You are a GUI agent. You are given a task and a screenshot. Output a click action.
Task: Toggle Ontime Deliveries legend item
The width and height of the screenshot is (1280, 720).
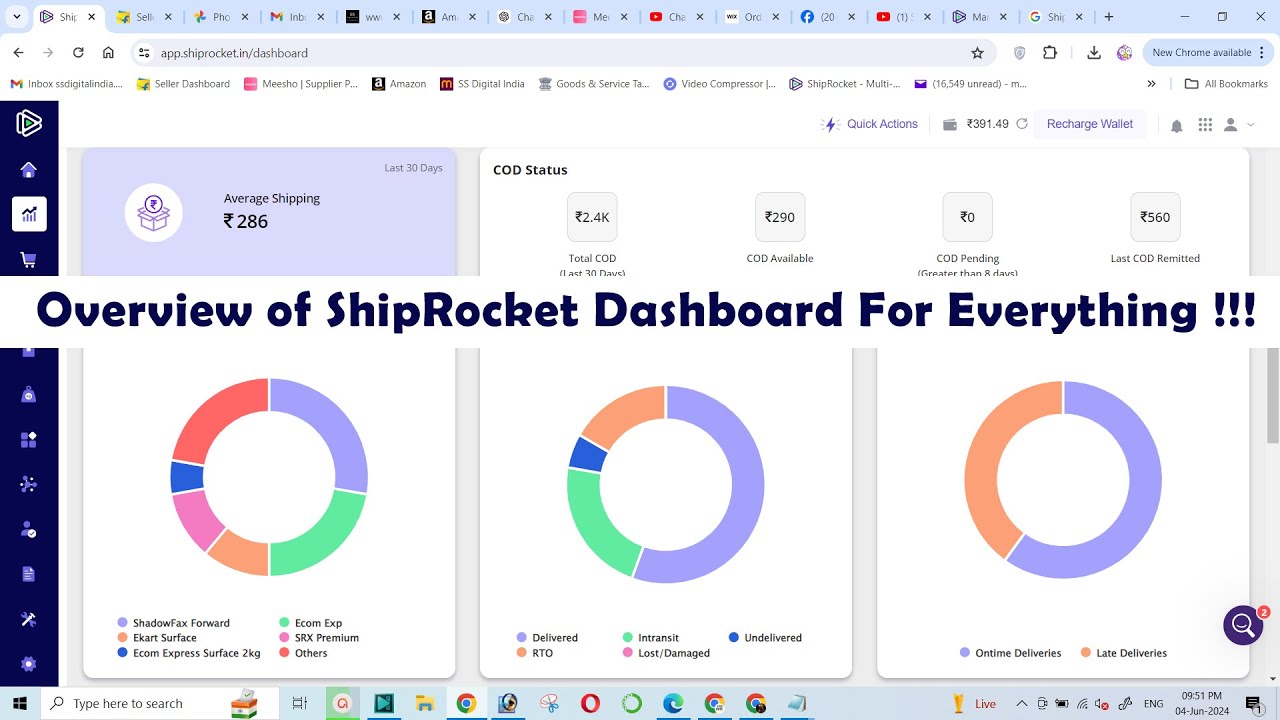pos(1010,653)
